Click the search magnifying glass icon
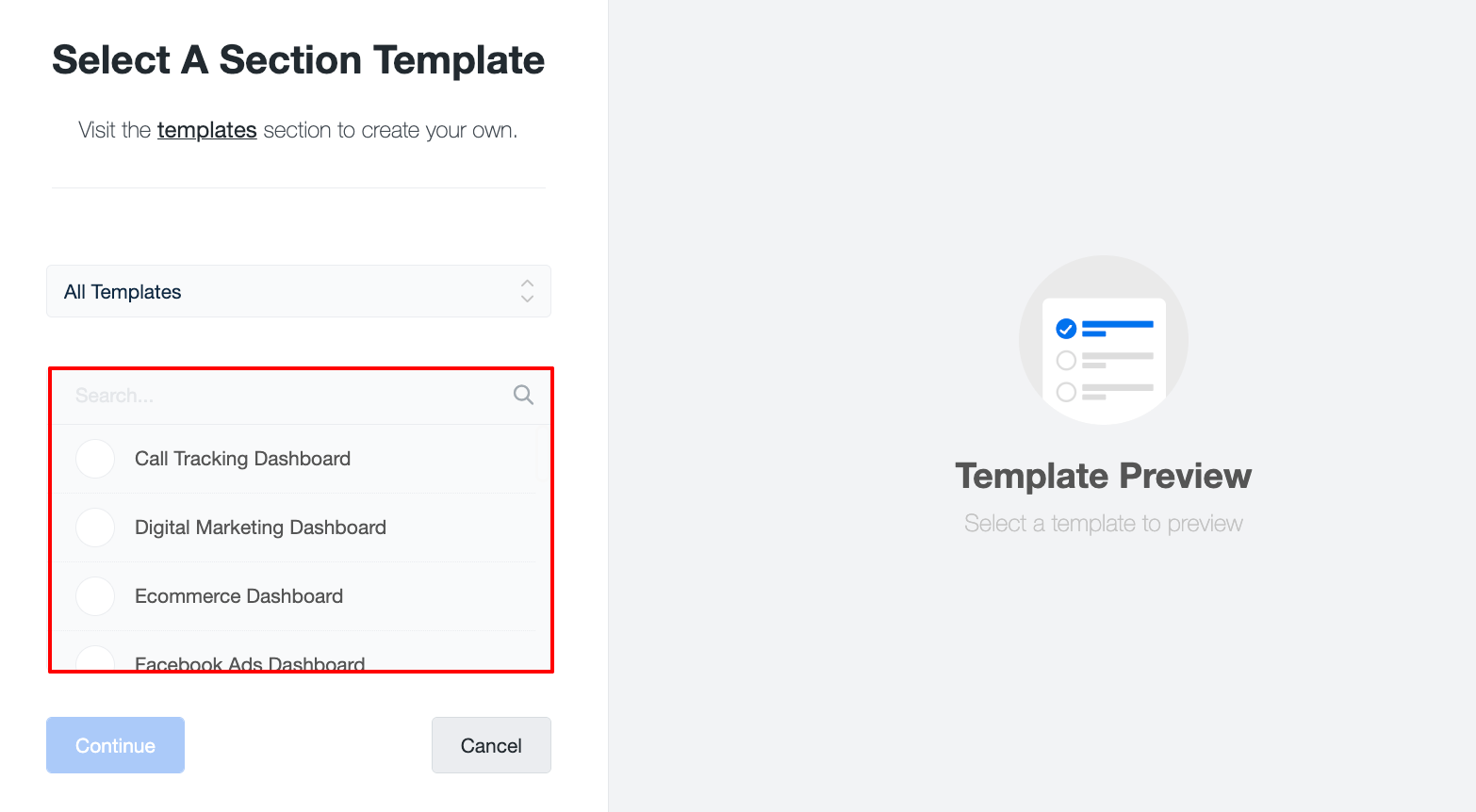The height and width of the screenshot is (812, 1476). click(522, 395)
